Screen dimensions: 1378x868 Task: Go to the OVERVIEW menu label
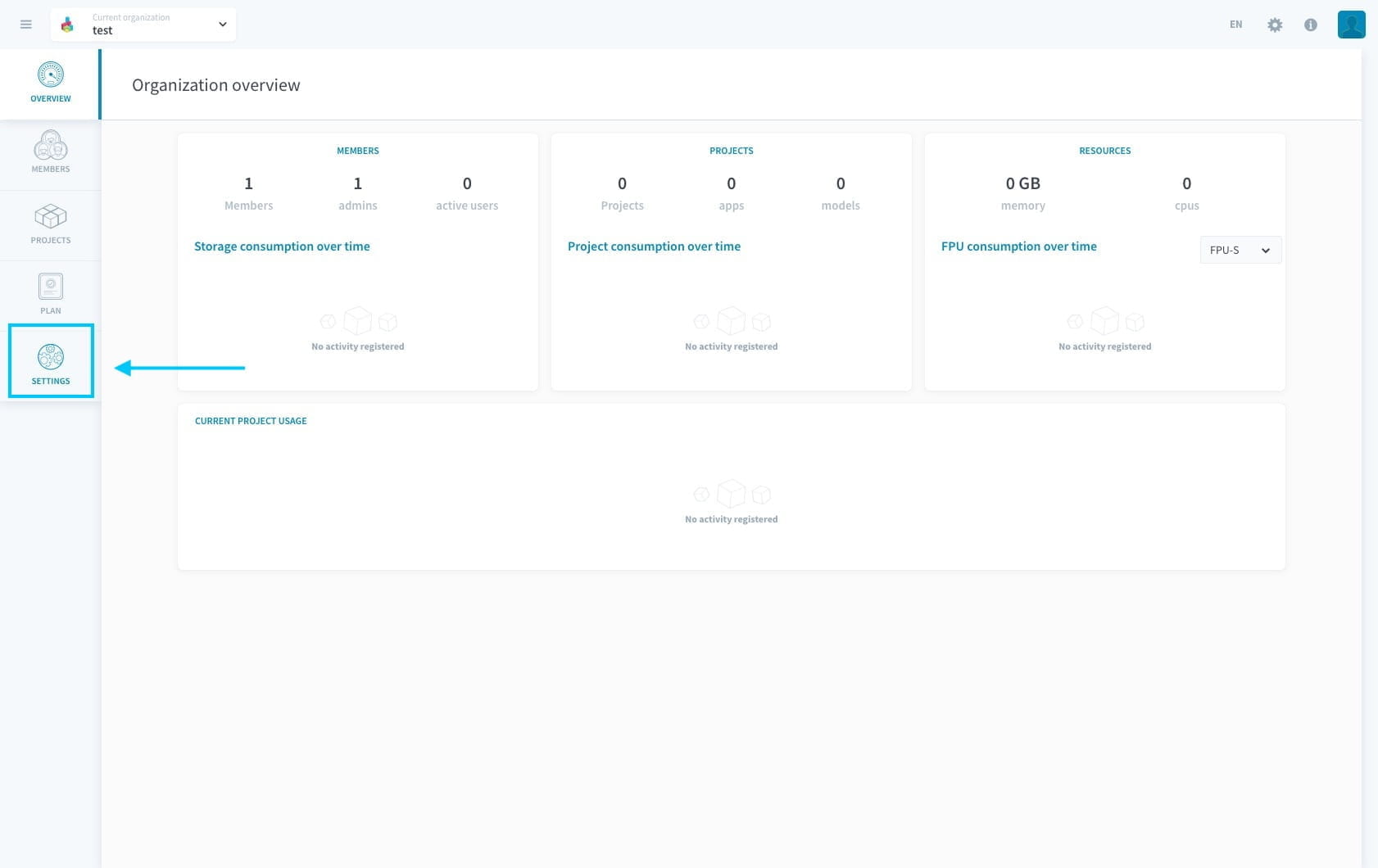pos(51,99)
